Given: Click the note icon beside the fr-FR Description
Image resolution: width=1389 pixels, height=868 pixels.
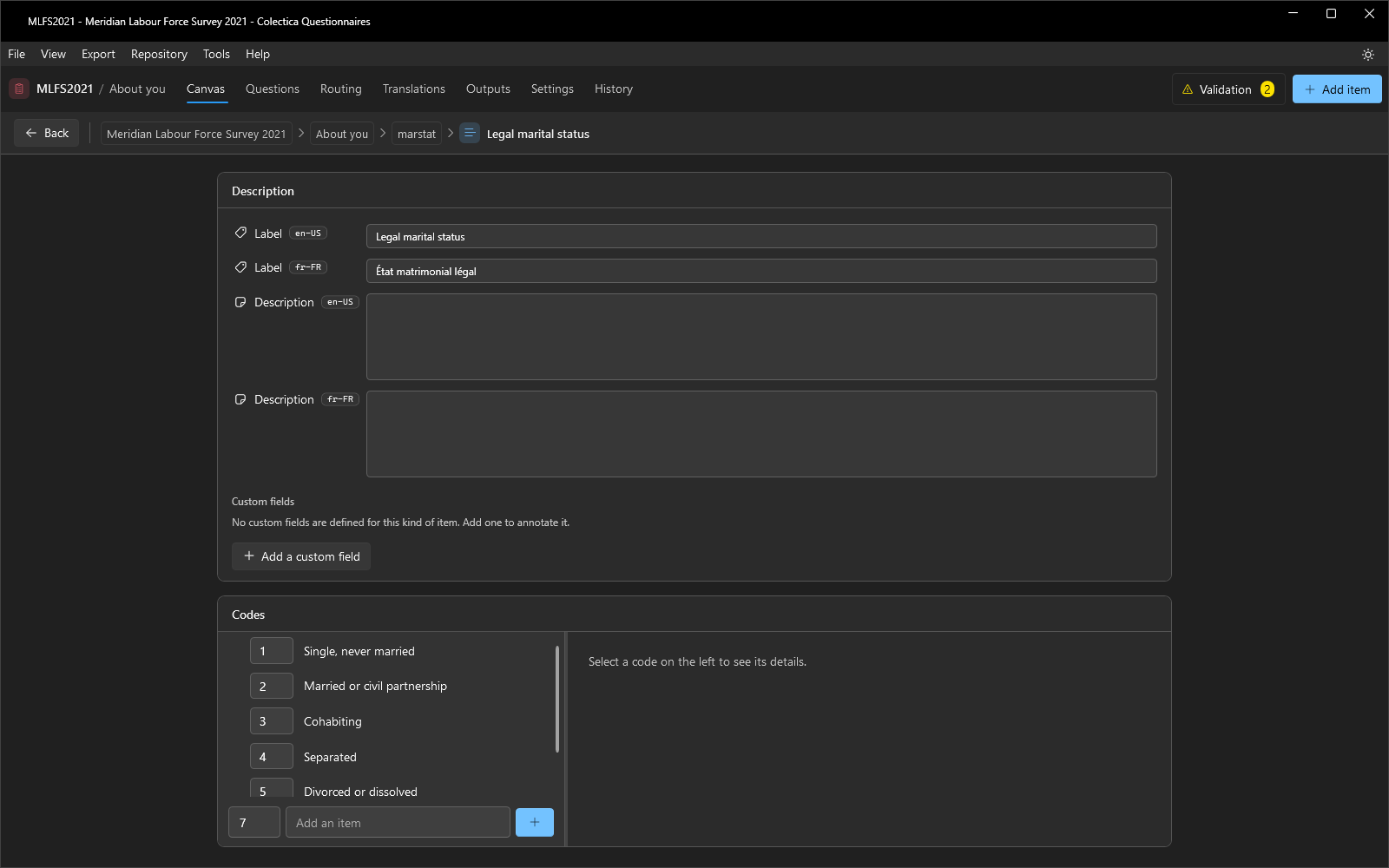Looking at the screenshot, I should click(x=240, y=399).
